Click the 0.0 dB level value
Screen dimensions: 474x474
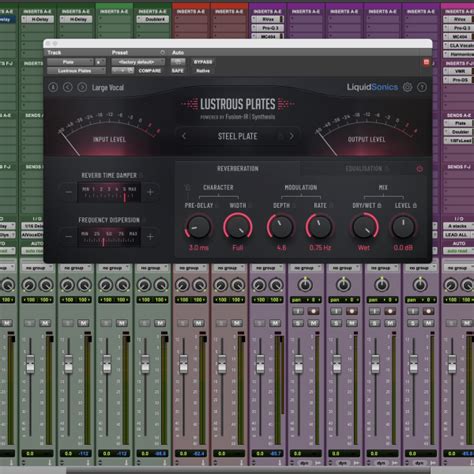pos(403,248)
